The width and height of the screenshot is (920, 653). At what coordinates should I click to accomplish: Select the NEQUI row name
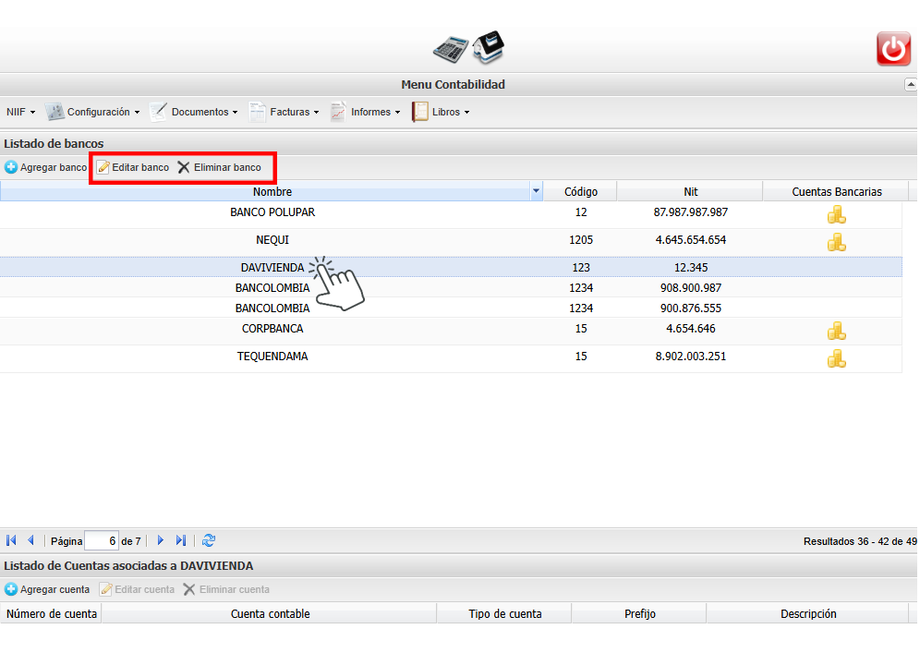272,240
